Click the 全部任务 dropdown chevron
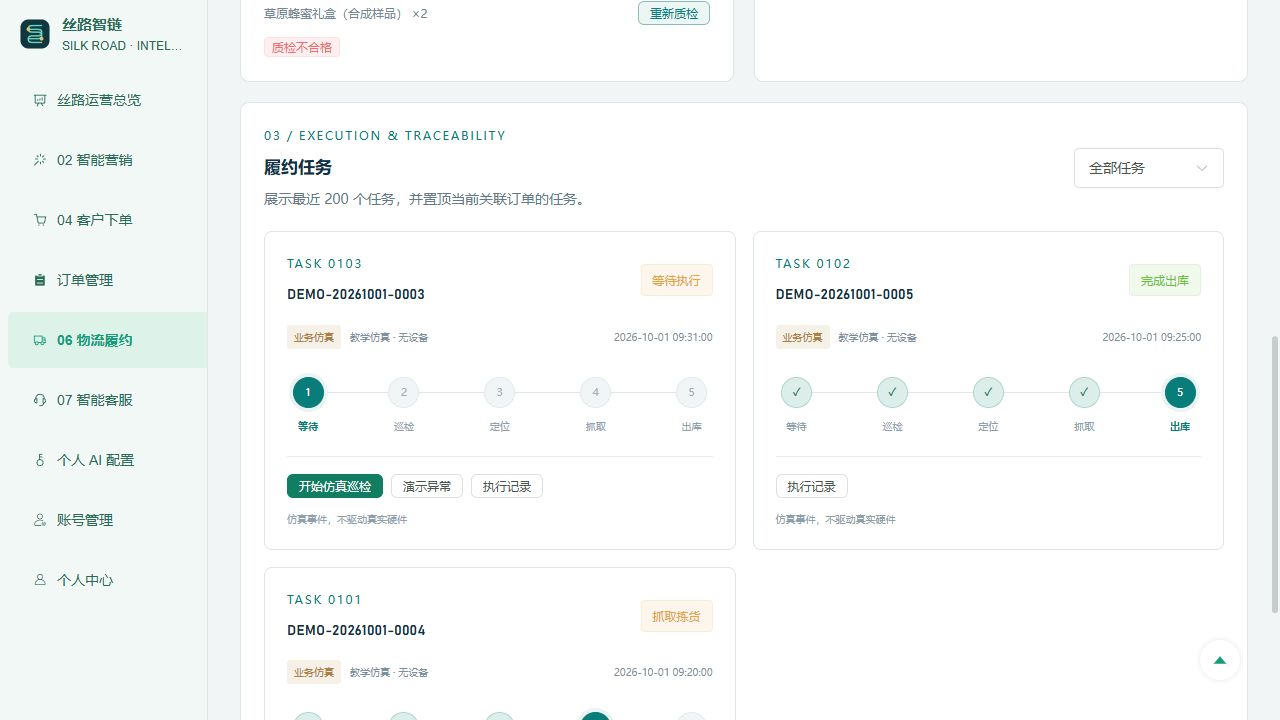Viewport: 1280px width, 720px height. pyautogui.click(x=1202, y=168)
